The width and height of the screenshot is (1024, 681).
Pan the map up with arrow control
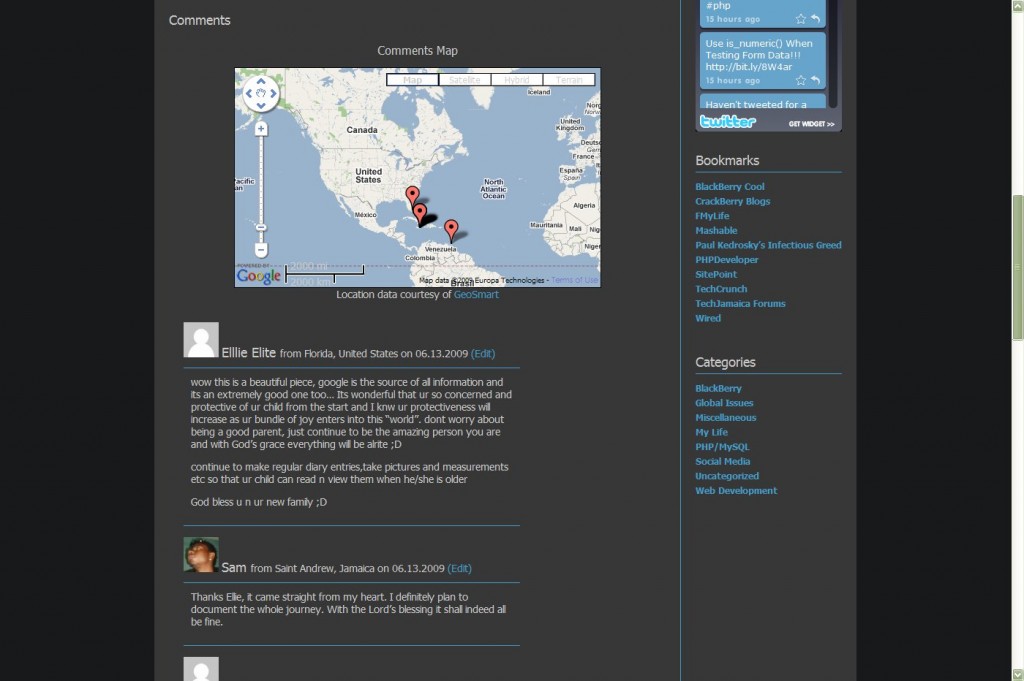[x=261, y=82]
